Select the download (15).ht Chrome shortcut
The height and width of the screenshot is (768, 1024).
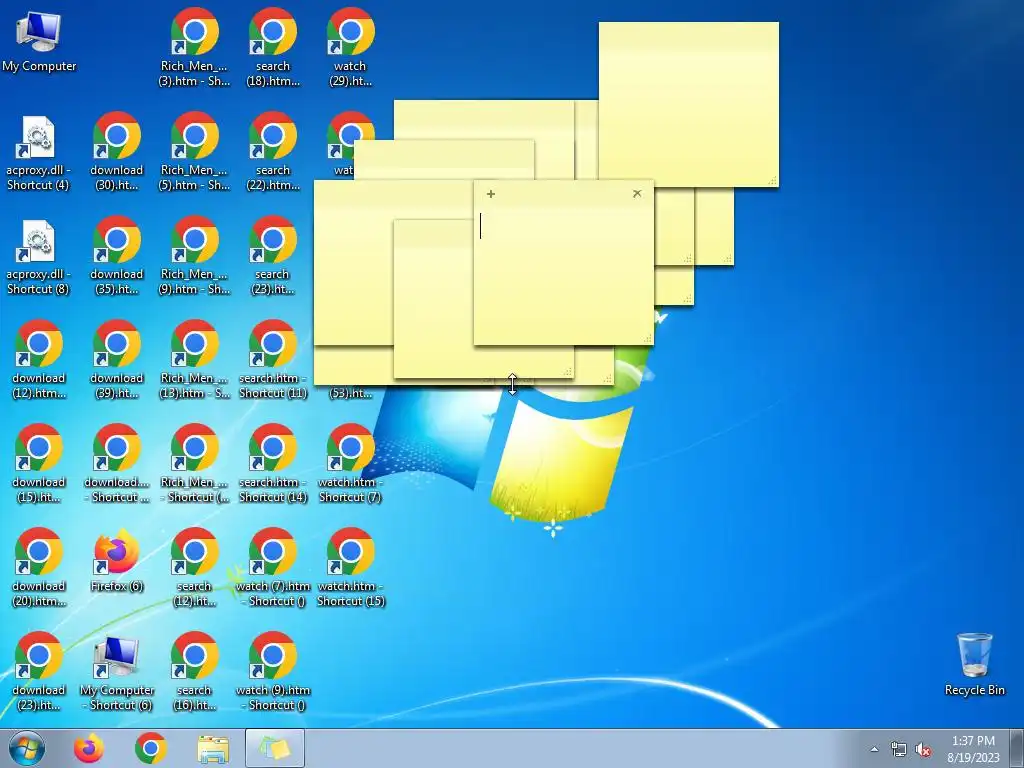click(39, 464)
